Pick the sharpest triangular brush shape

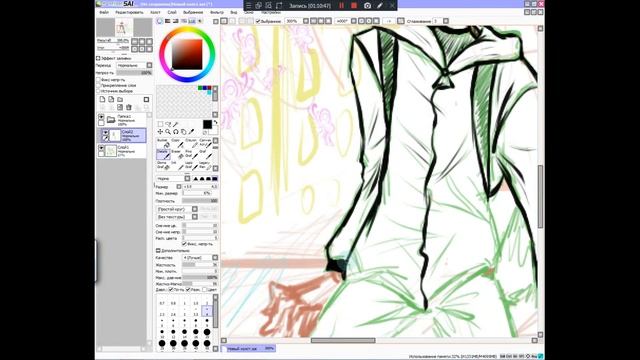(196, 178)
